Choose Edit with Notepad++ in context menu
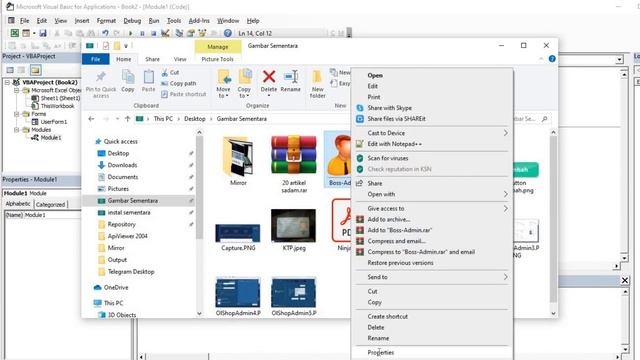Viewport: 640px width, 360px height. (x=432, y=144)
